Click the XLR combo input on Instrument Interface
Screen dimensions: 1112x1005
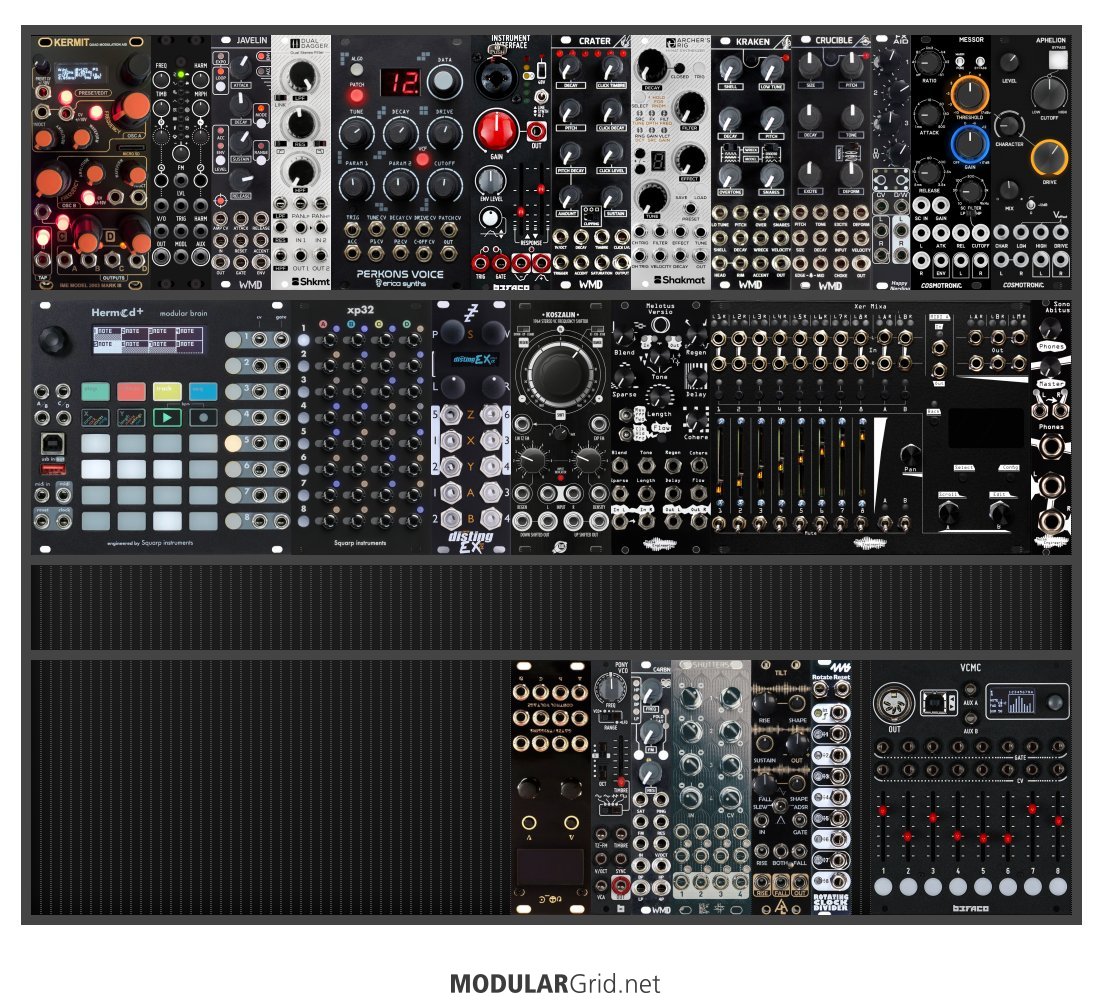(x=497, y=77)
